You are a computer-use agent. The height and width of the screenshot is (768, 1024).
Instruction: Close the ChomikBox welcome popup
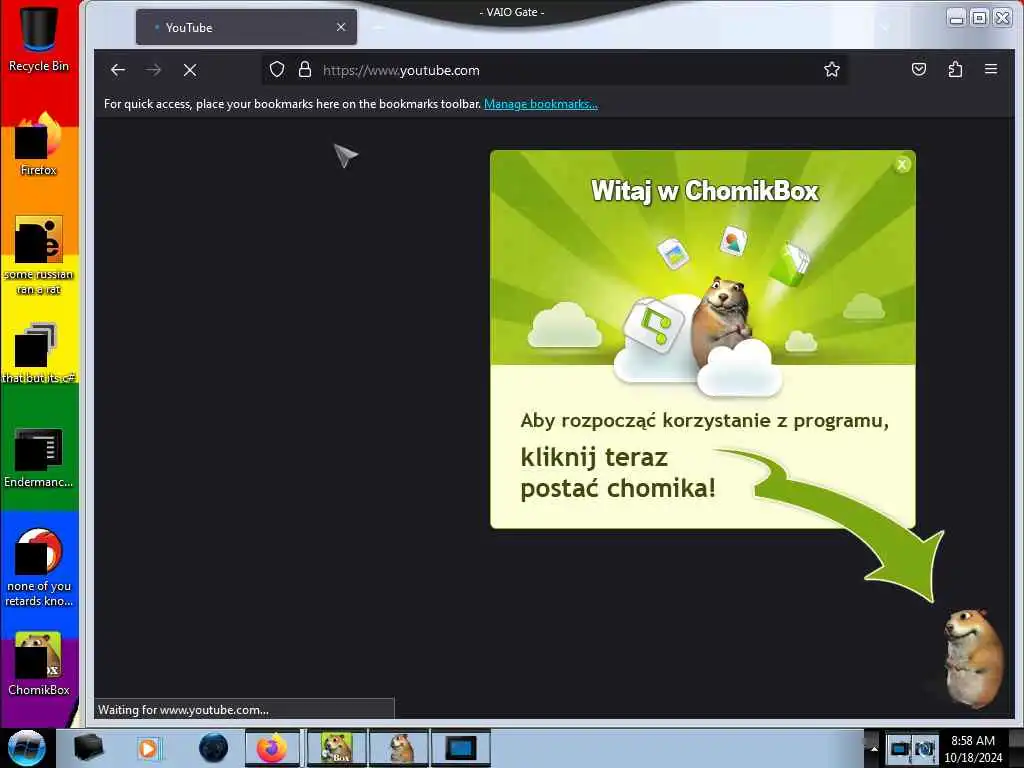902,165
